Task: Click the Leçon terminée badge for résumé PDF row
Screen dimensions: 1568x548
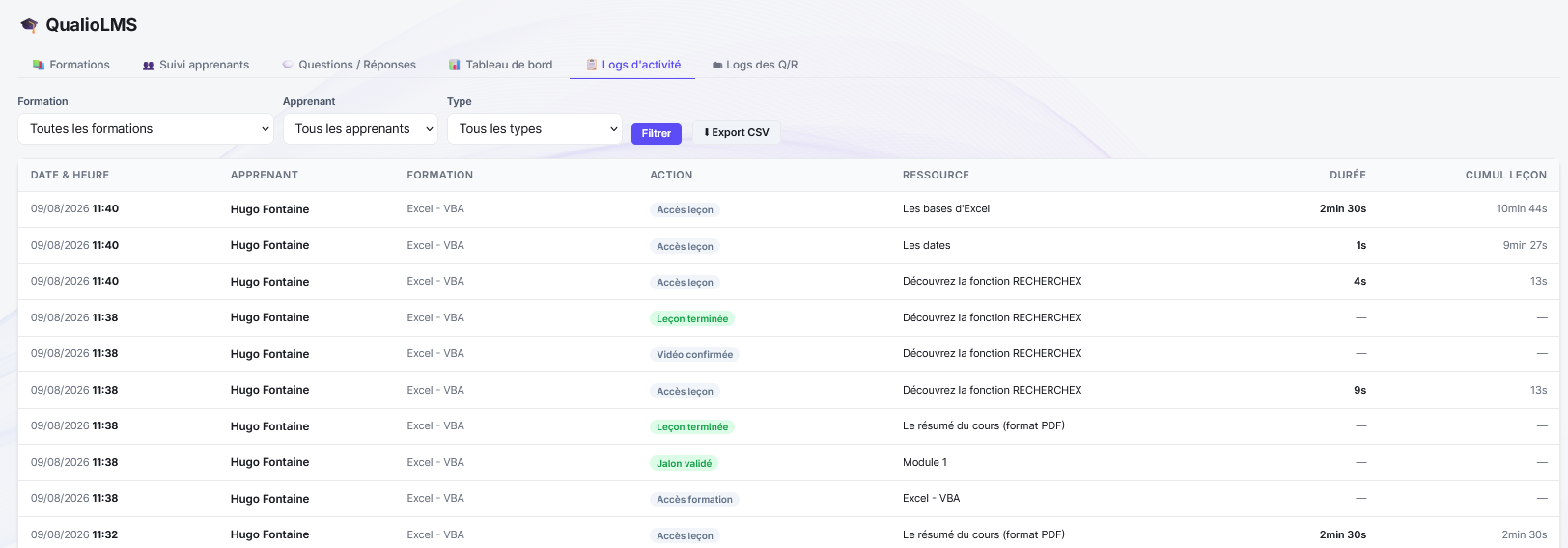Action: pyautogui.click(x=692, y=427)
